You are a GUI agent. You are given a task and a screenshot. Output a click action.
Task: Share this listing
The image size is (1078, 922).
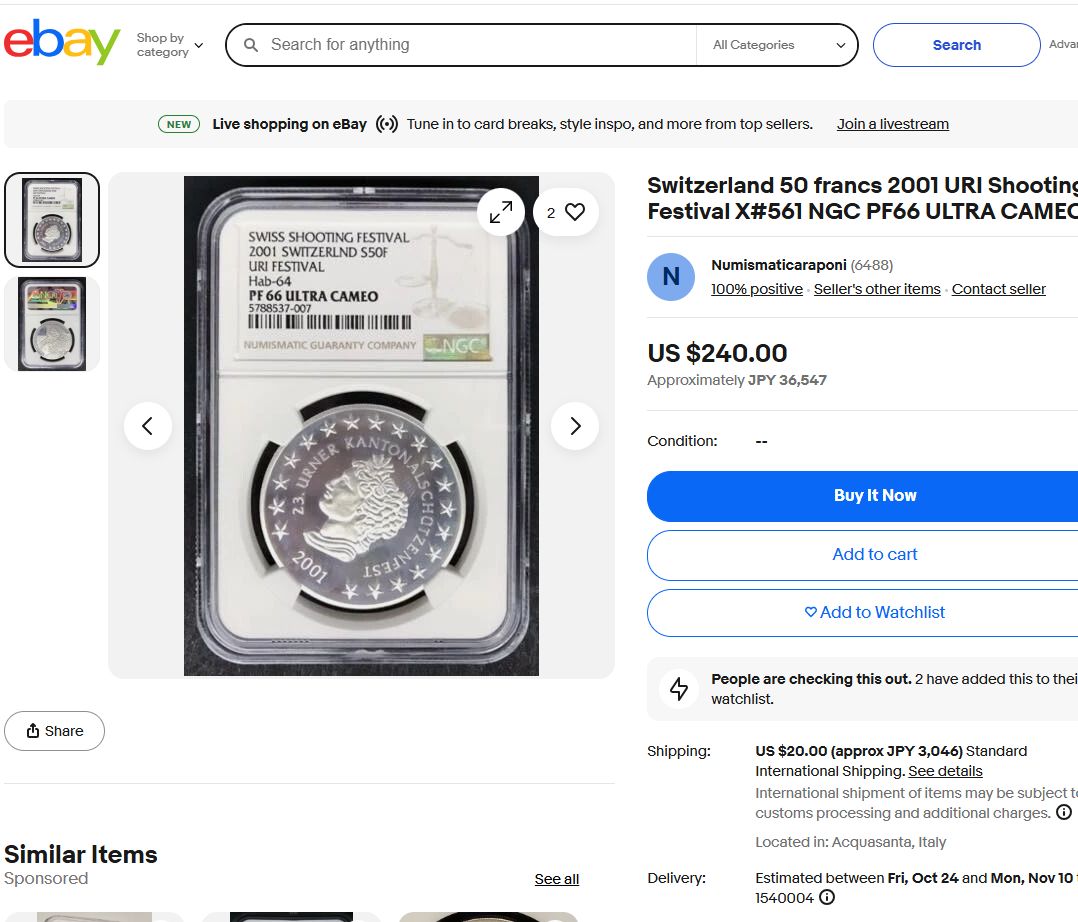click(55, 731)
